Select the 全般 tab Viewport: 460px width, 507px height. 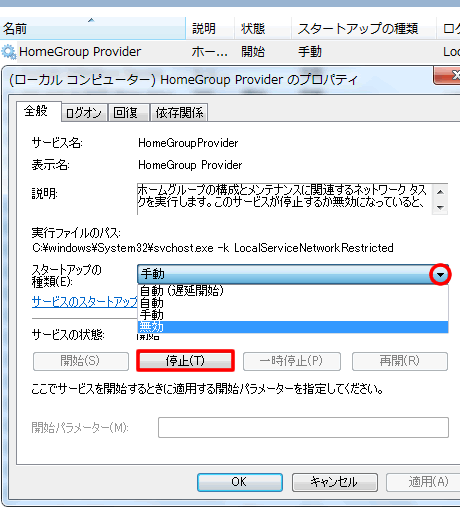coord(39,111)
